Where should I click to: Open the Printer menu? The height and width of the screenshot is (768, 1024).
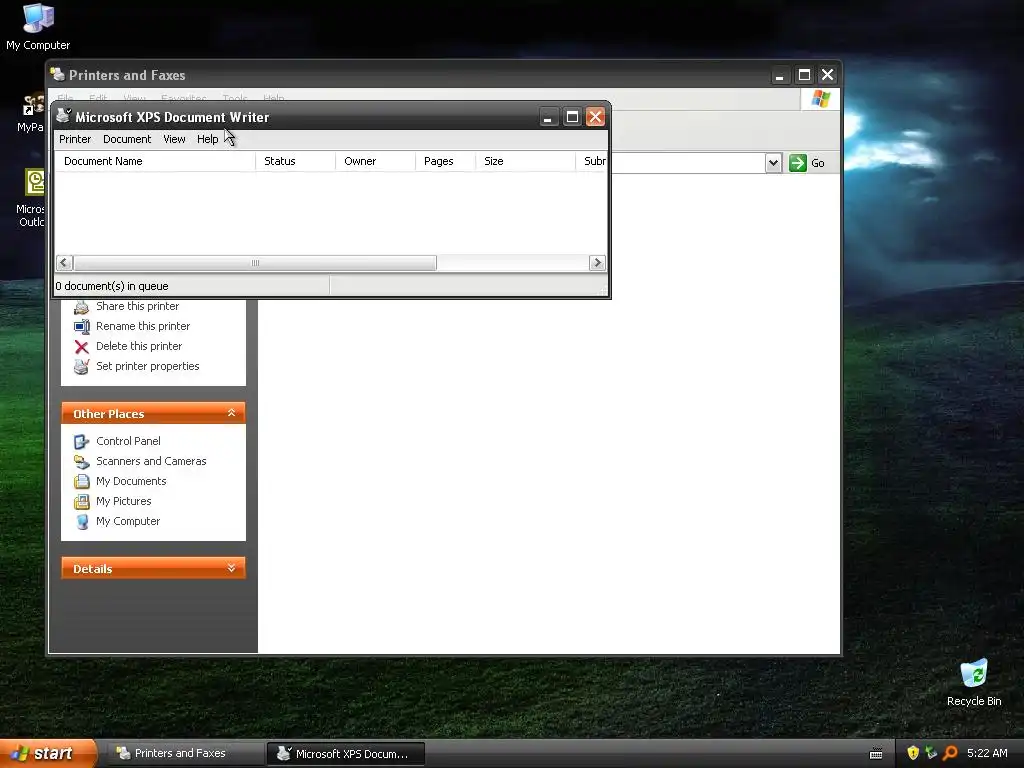point(74,139)
